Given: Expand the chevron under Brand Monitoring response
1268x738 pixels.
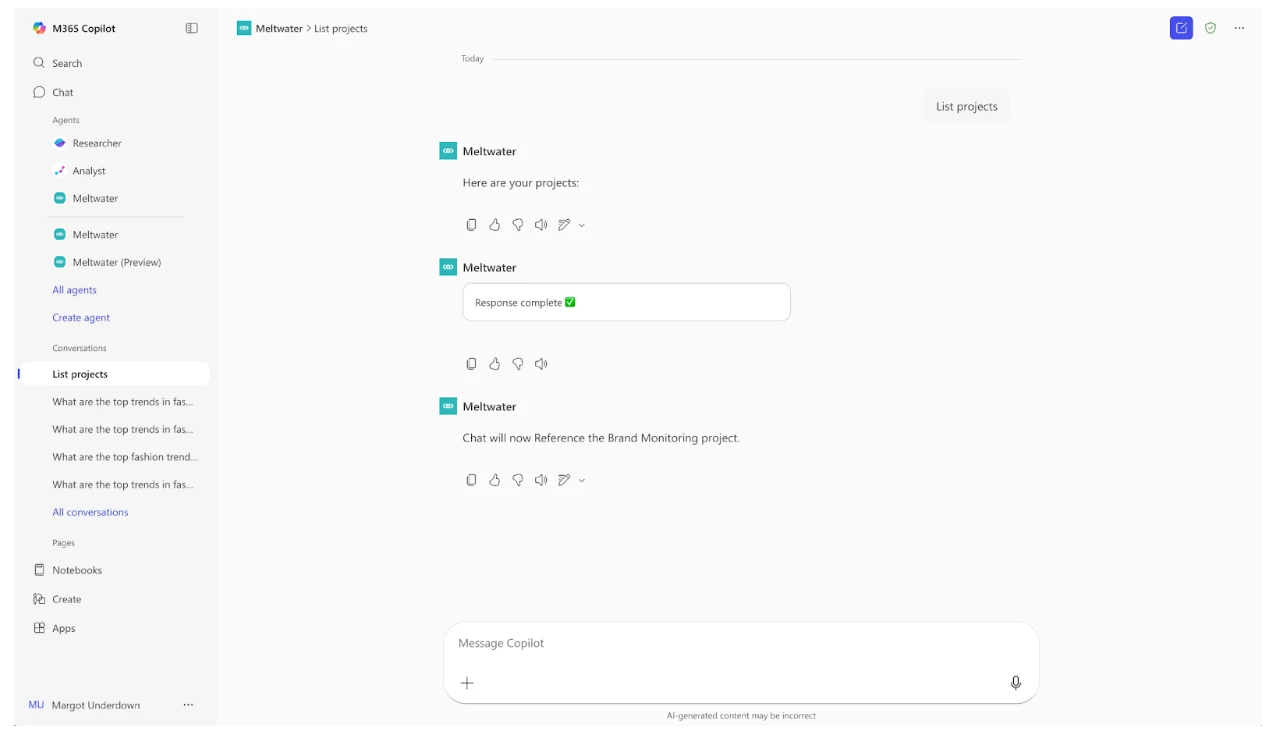Looking at the screenshot, I should pyautogui.click(x=582, y=480).
